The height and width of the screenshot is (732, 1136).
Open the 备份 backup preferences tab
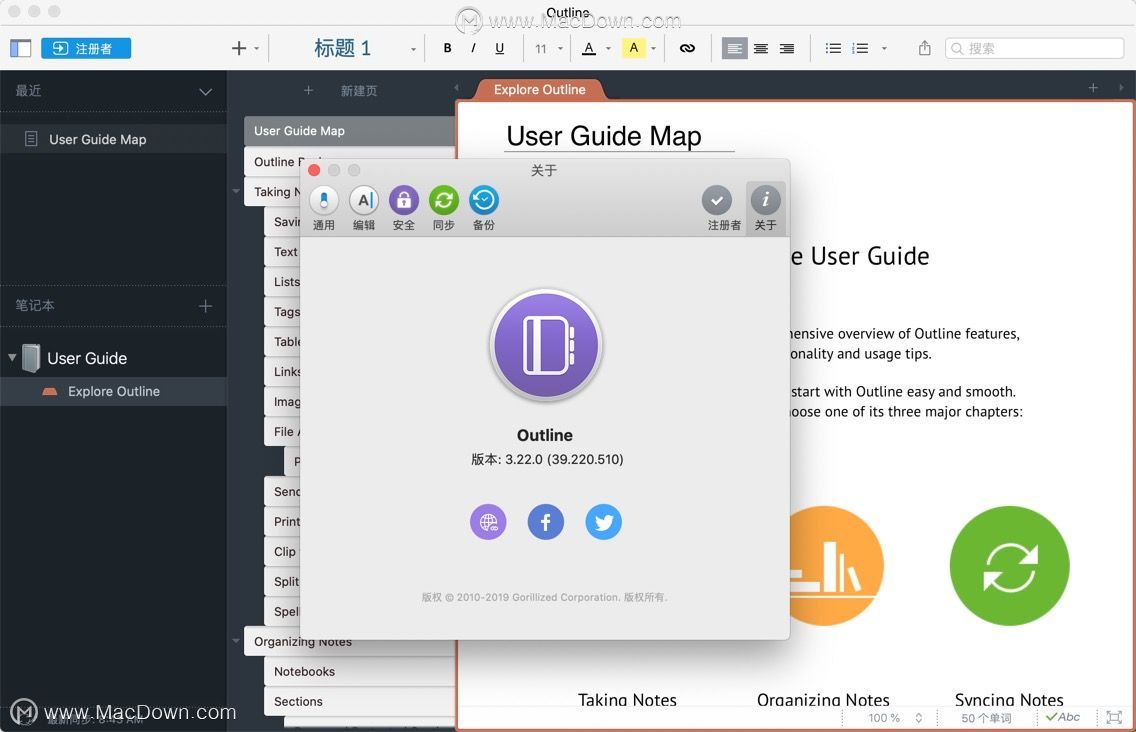click(x=483, y=208)
